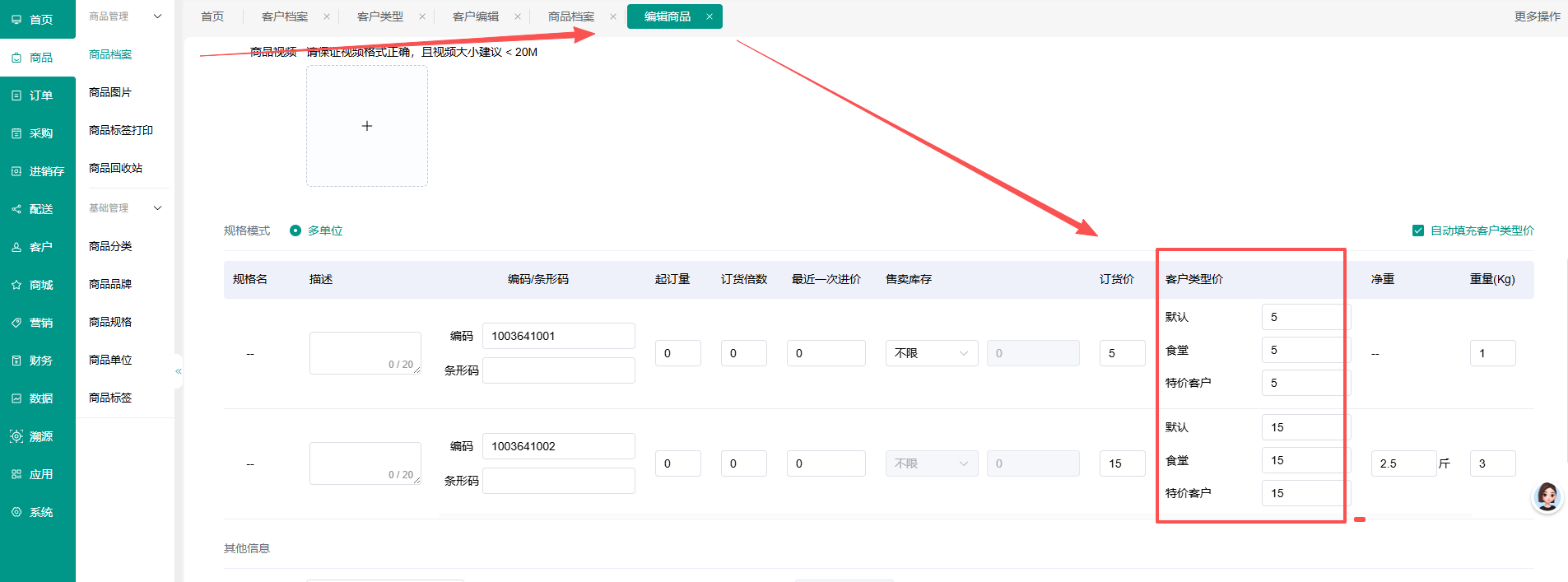Click the plus icon to upload product video

click(367, 126)
